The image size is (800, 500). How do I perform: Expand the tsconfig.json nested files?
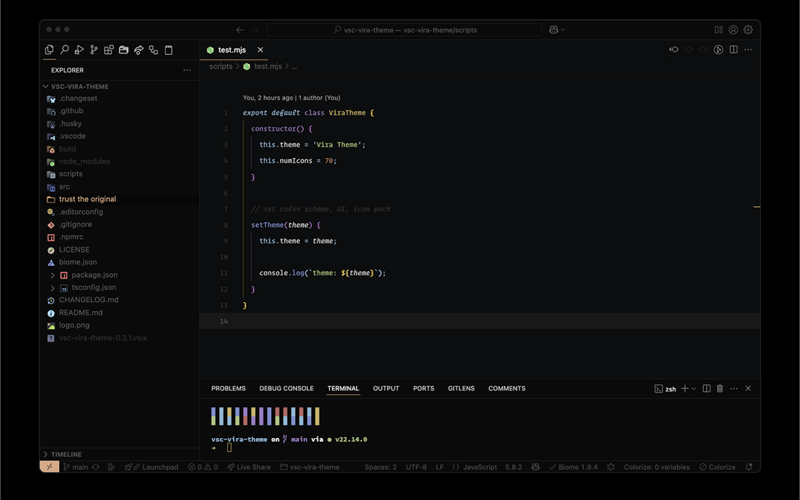52,288
